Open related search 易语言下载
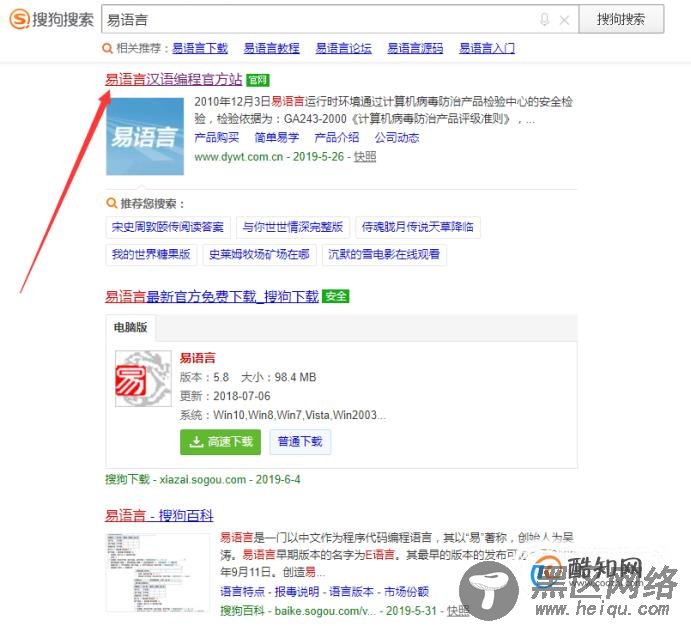 coord(200,48)
